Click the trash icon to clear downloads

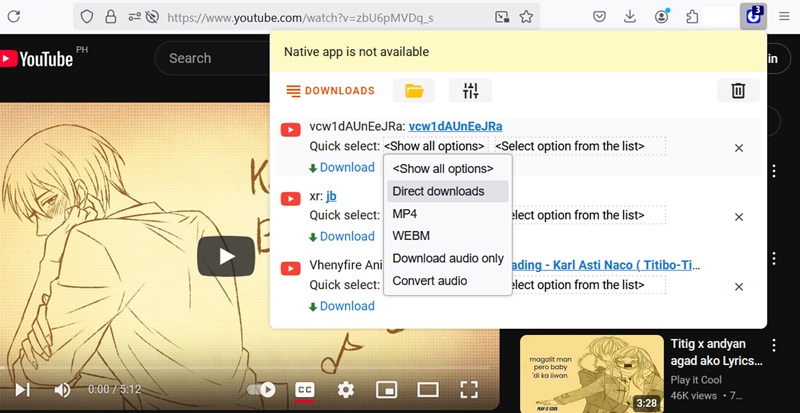point(738,91)
